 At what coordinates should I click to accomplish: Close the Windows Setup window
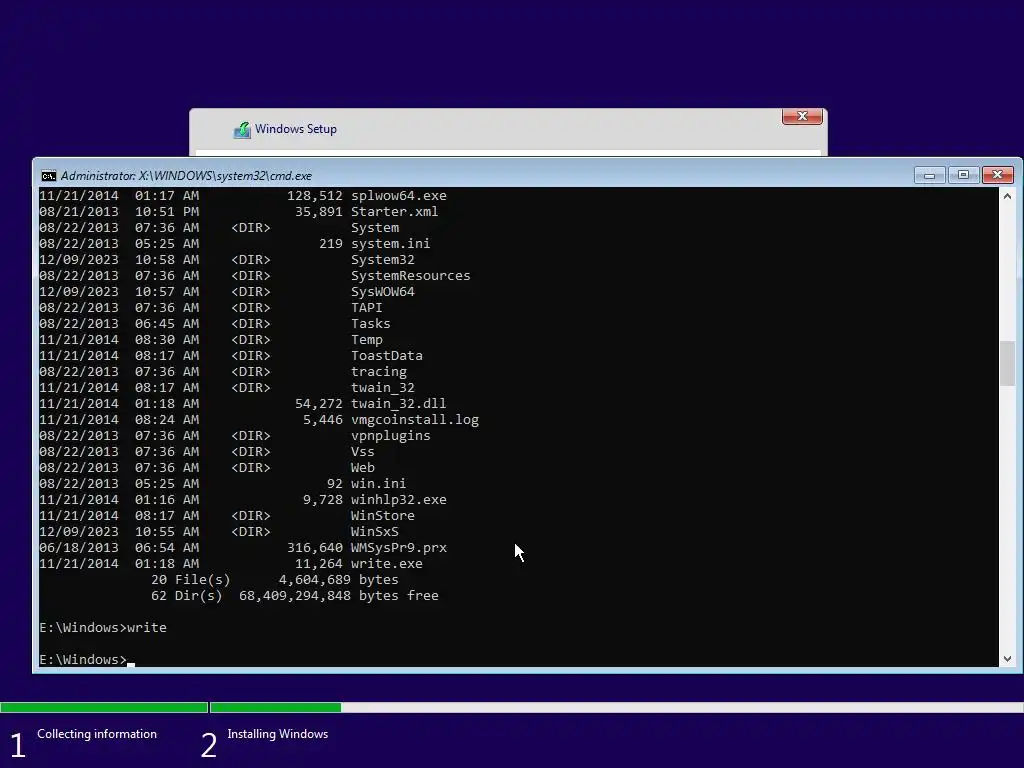coord(802,116)
